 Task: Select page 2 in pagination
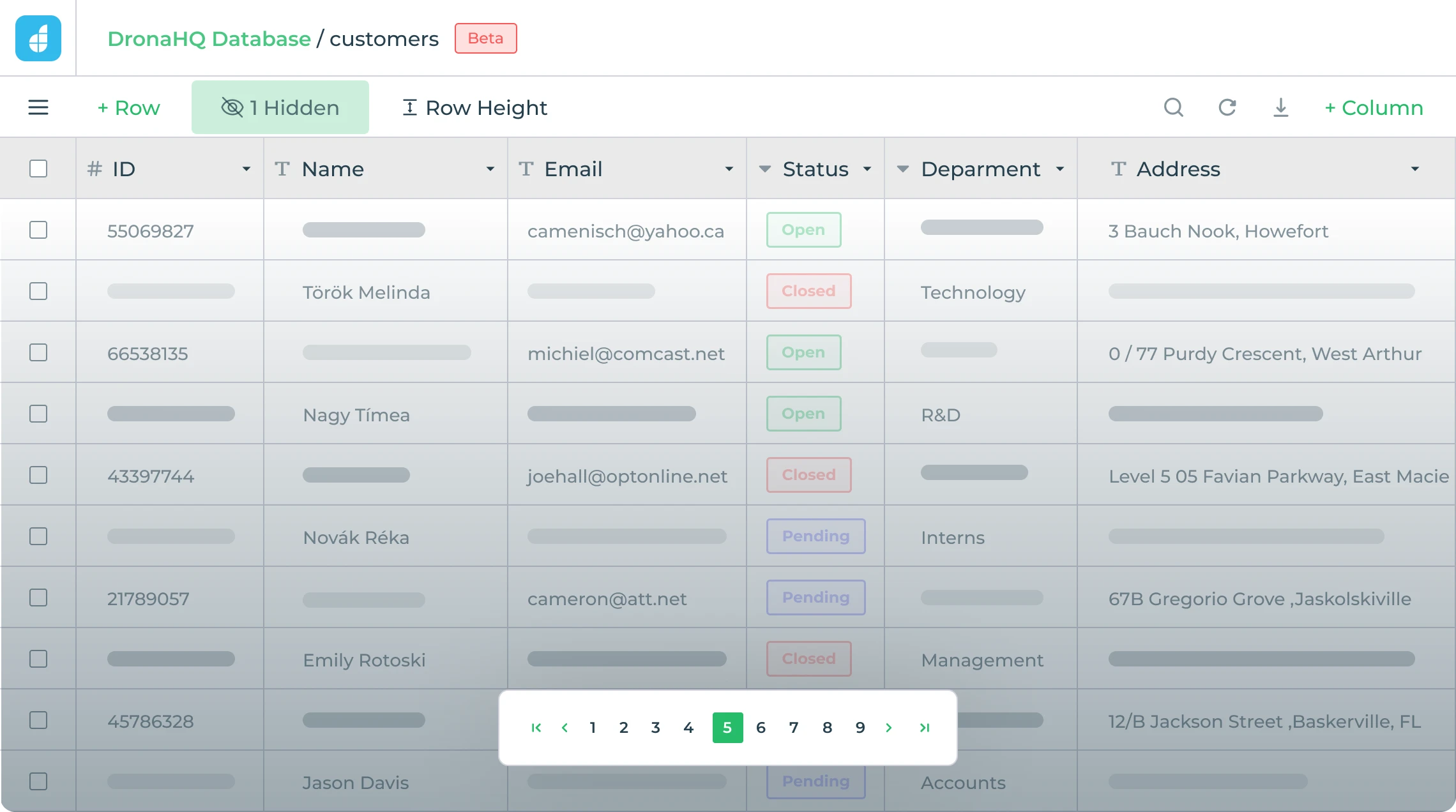pyautogui.click(x=624, y=728)
